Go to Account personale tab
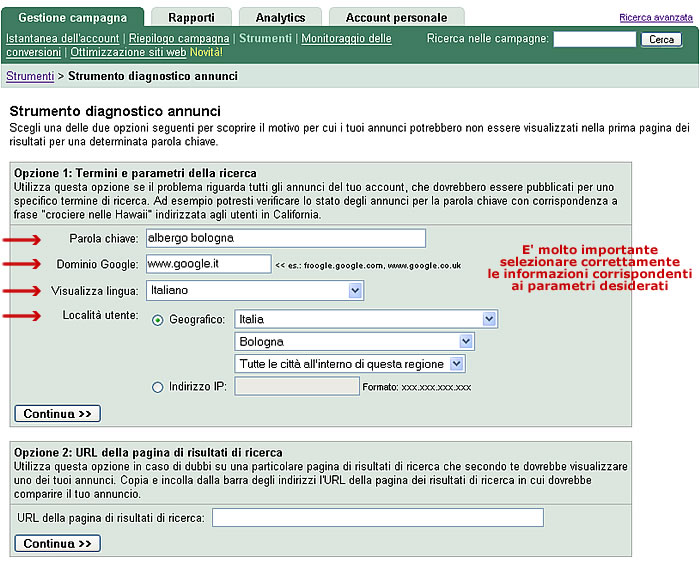The image size is (700, 563). click(396, 17)
